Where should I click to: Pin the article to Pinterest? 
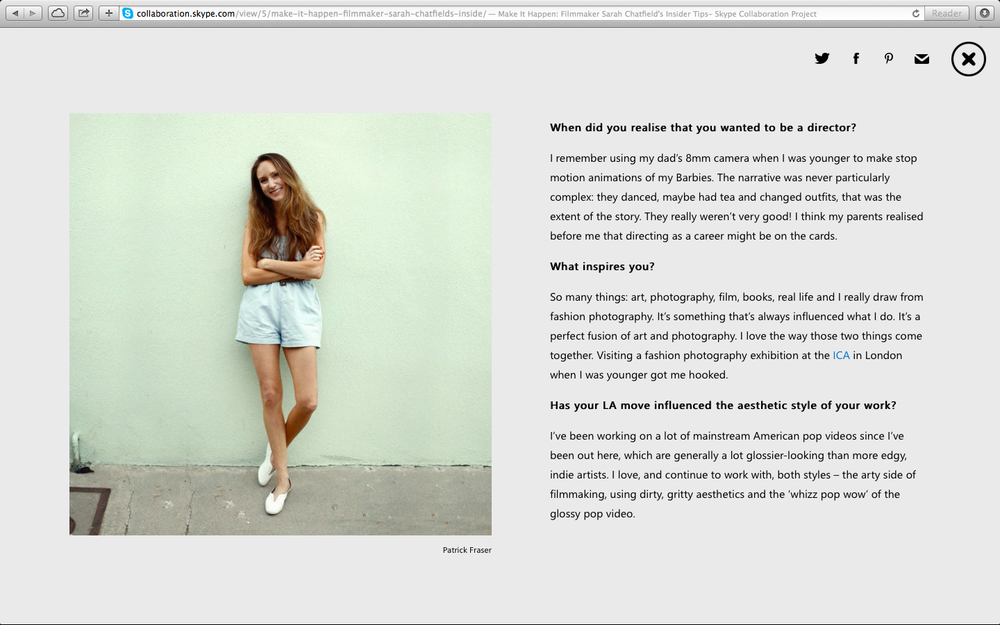[x=889, y=58]
